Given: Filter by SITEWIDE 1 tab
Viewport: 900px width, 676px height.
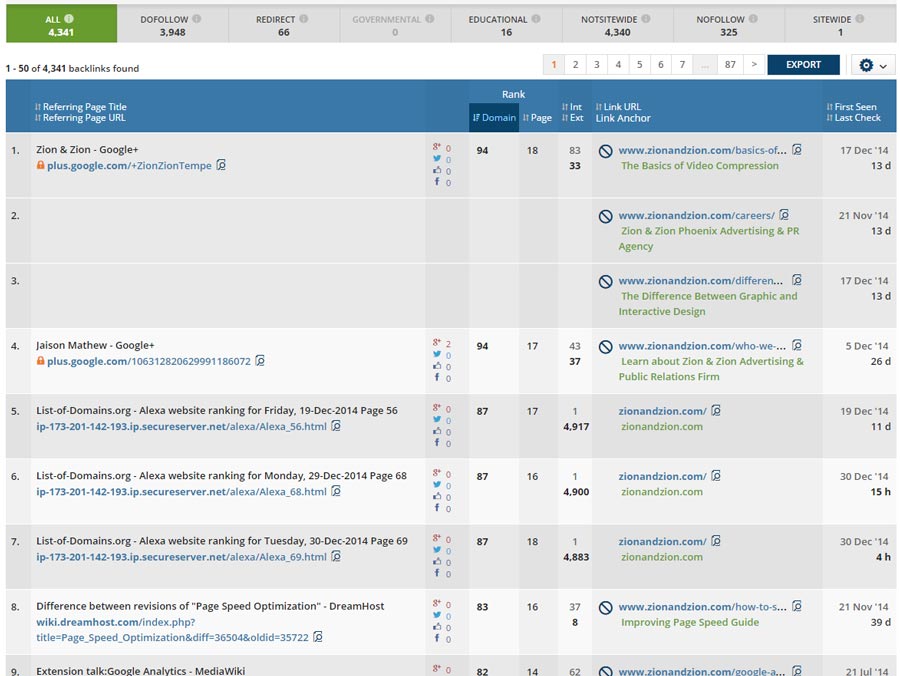Looking at the screenshot, I should click(x=840, y=24).
